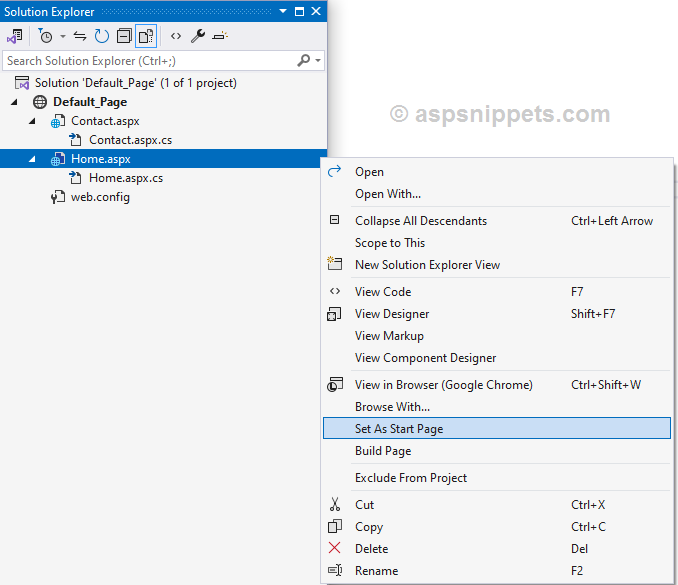The image size is (678, 585).
Task: Click the Contact.aspx web page icon
Action: point(58,121)
